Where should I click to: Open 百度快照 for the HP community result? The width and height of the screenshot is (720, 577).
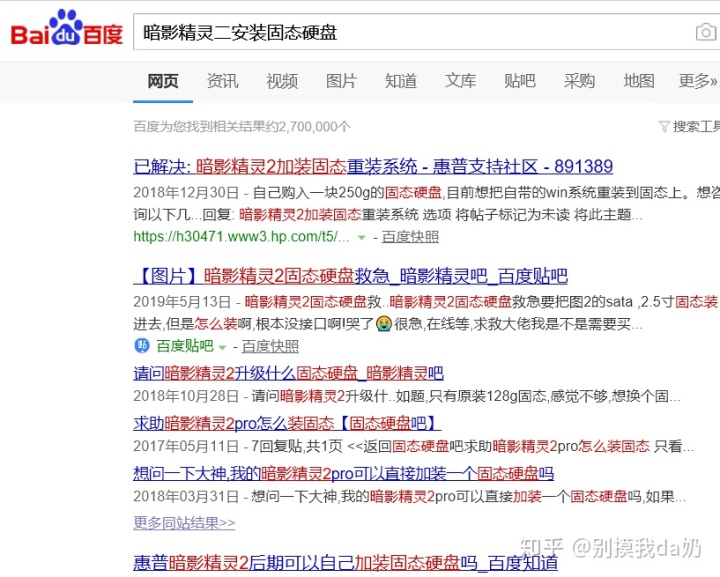[x=410, y=237]
